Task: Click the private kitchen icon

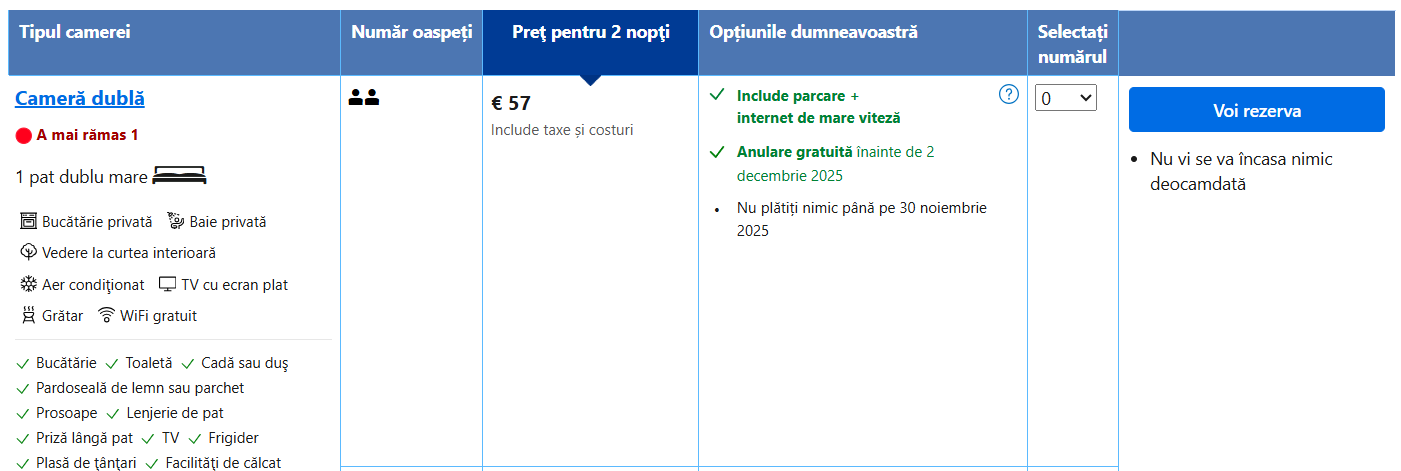Action: coord(28,222)
